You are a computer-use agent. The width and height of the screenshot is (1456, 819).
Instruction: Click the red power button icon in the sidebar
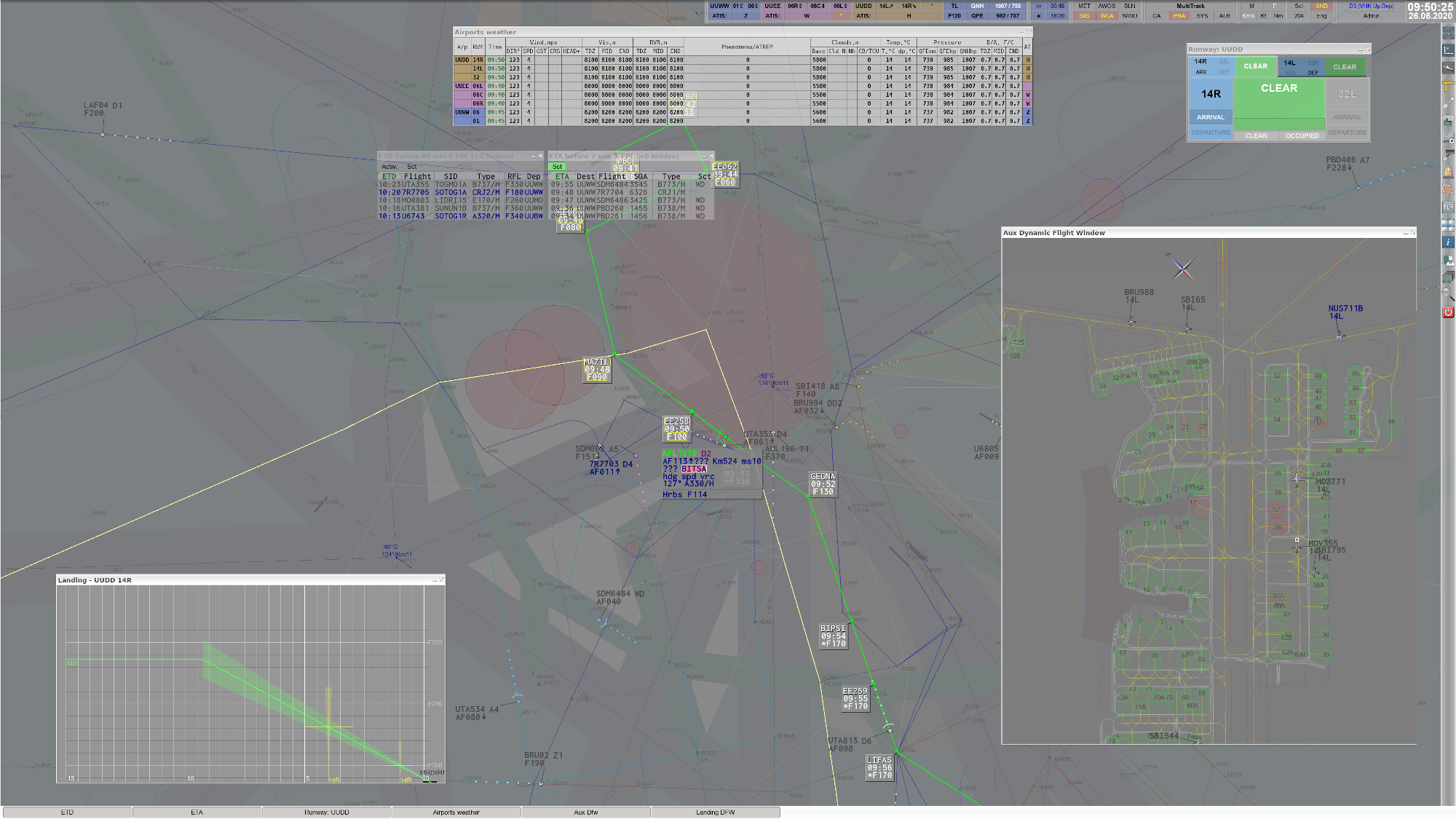tap(1448, 312)
